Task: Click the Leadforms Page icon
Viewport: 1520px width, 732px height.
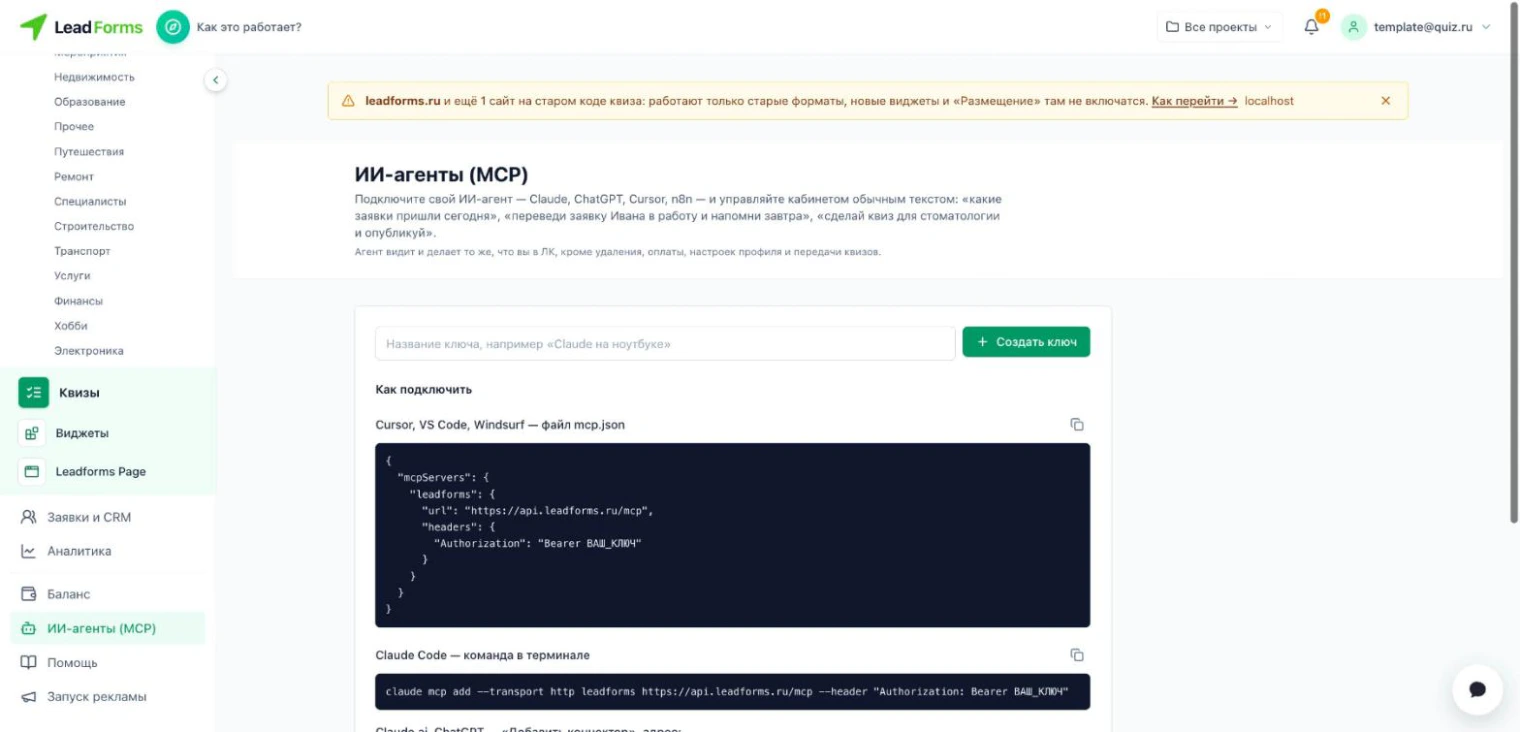Action: coord(32,471)
